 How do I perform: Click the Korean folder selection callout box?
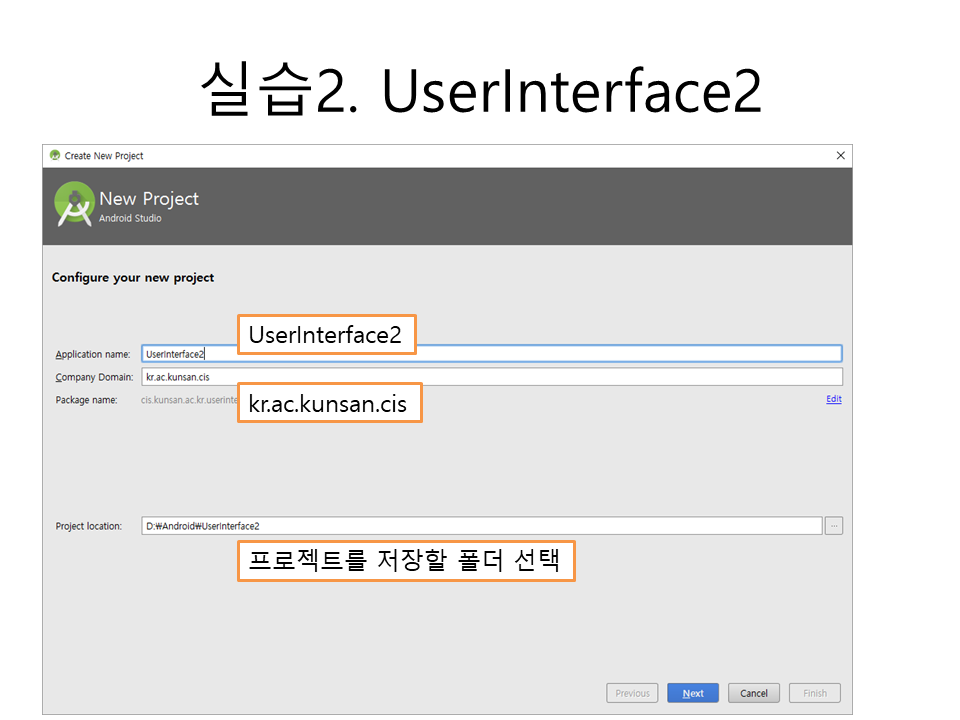[405, 561]
